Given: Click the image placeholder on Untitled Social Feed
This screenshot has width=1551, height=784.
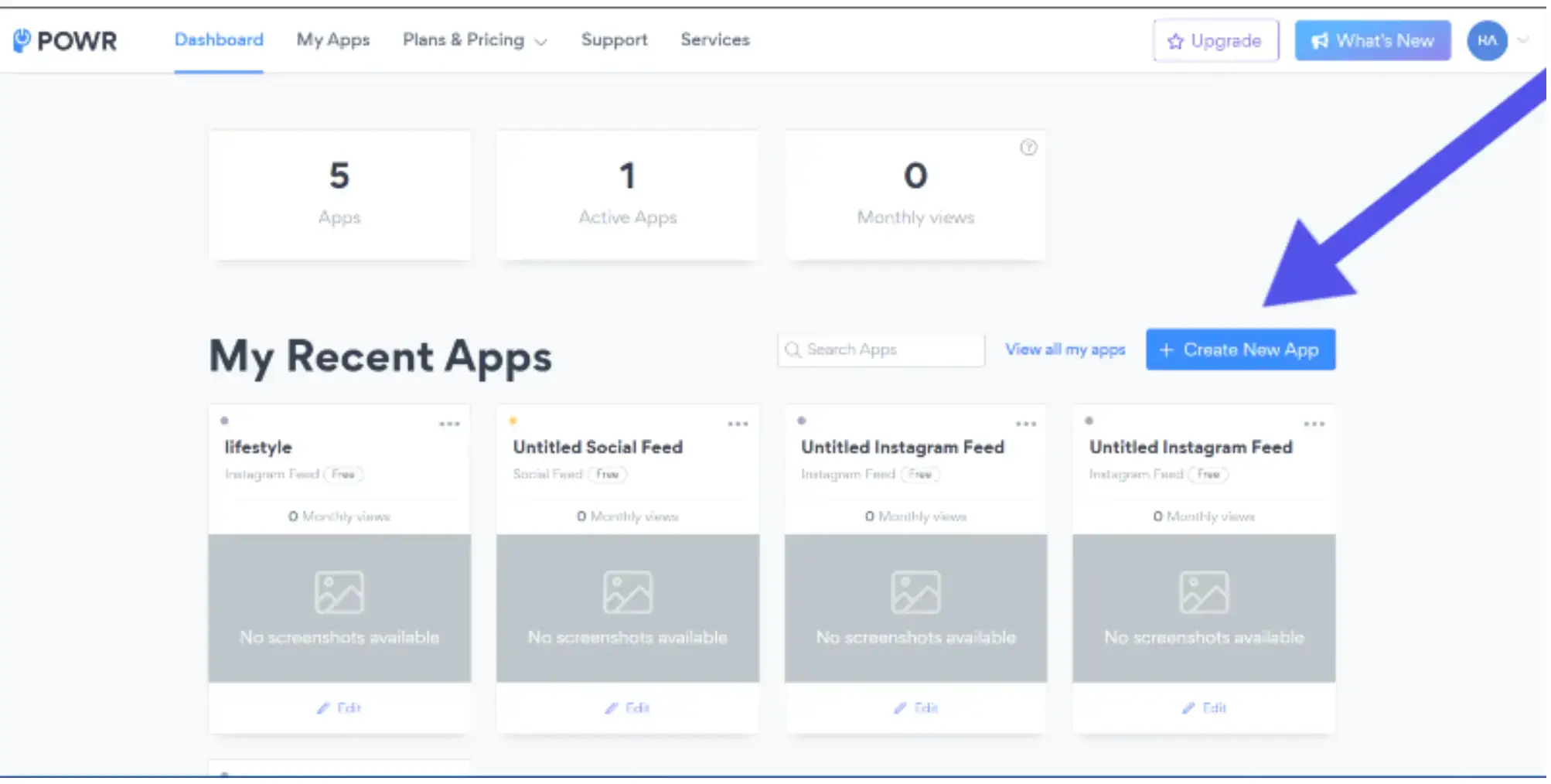Looking at the screenshot, I should (x=627, y=591).
